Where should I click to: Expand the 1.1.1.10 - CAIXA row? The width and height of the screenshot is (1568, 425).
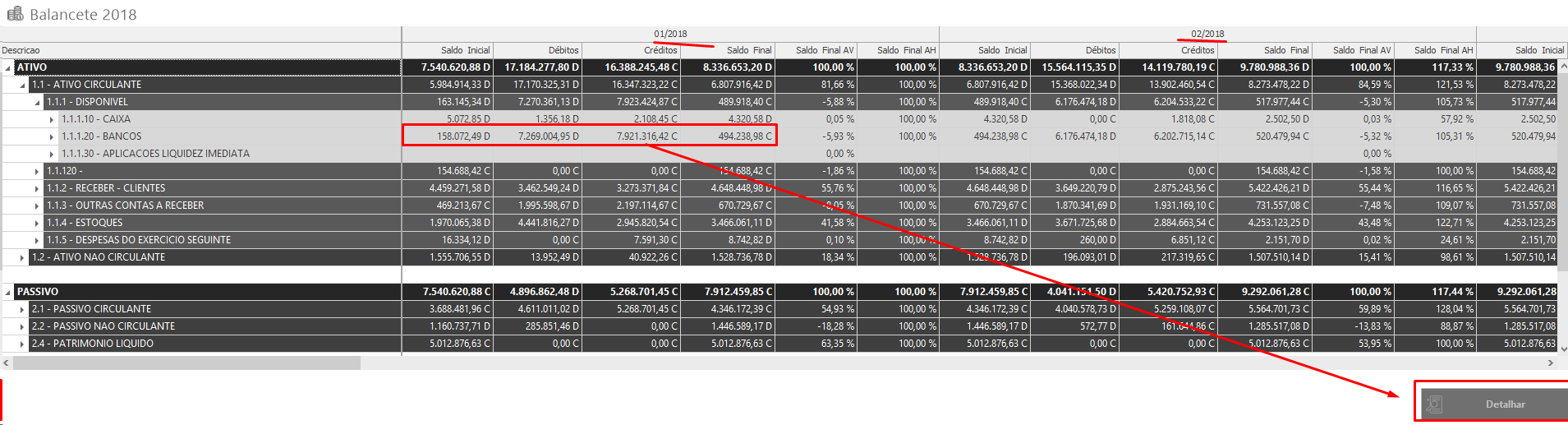(x=52, y=120)
